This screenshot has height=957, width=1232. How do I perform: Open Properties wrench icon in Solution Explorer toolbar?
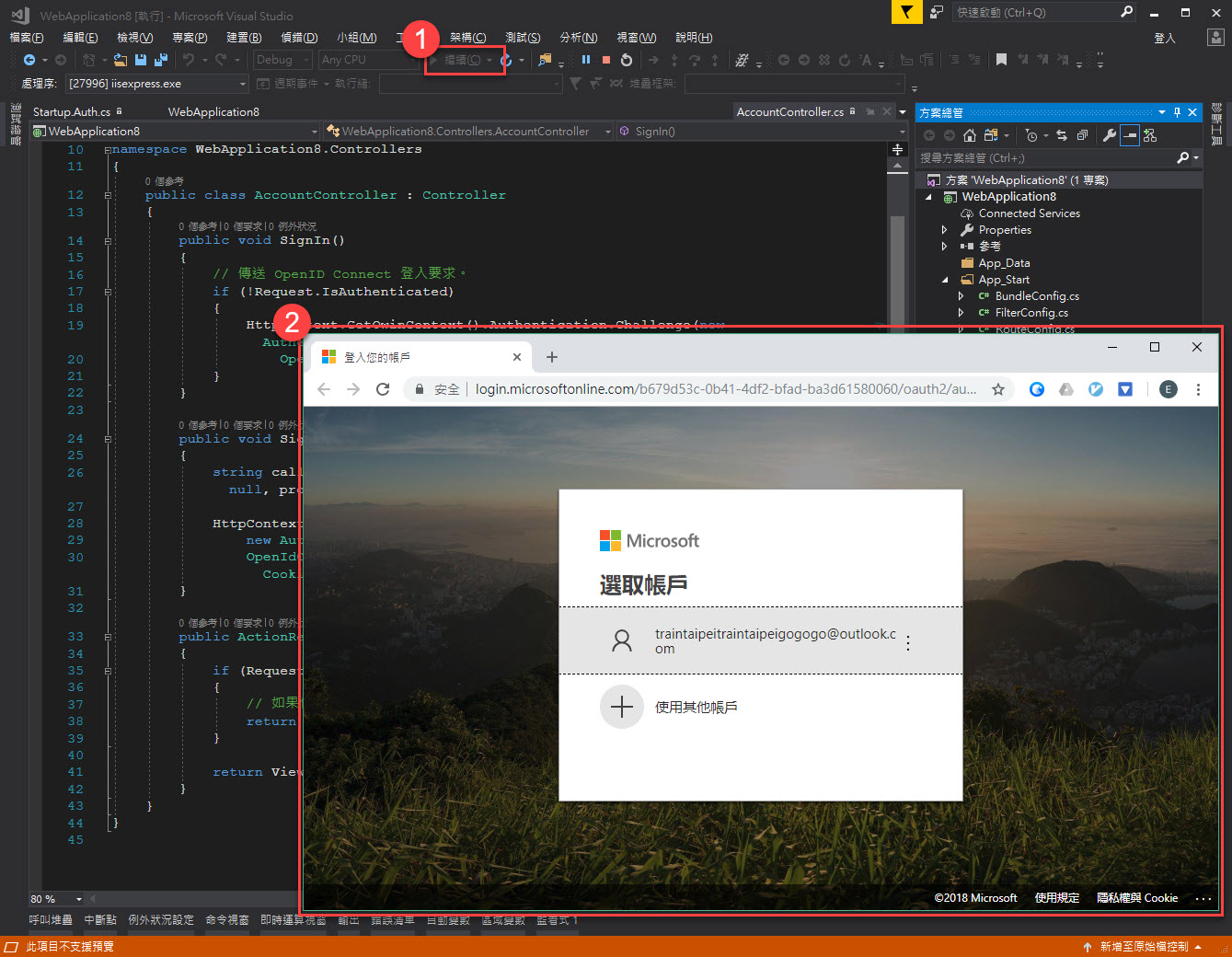tap(1110, 135)
